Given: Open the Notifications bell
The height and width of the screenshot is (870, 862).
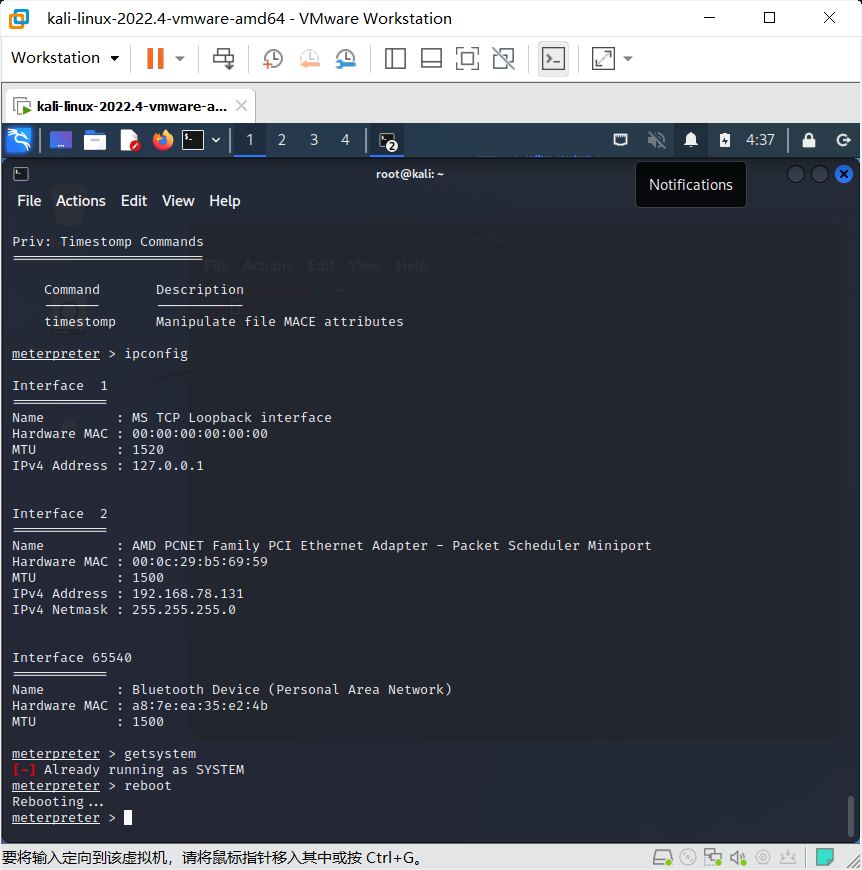Looking at the screenshot, I should tap(691, 140).
